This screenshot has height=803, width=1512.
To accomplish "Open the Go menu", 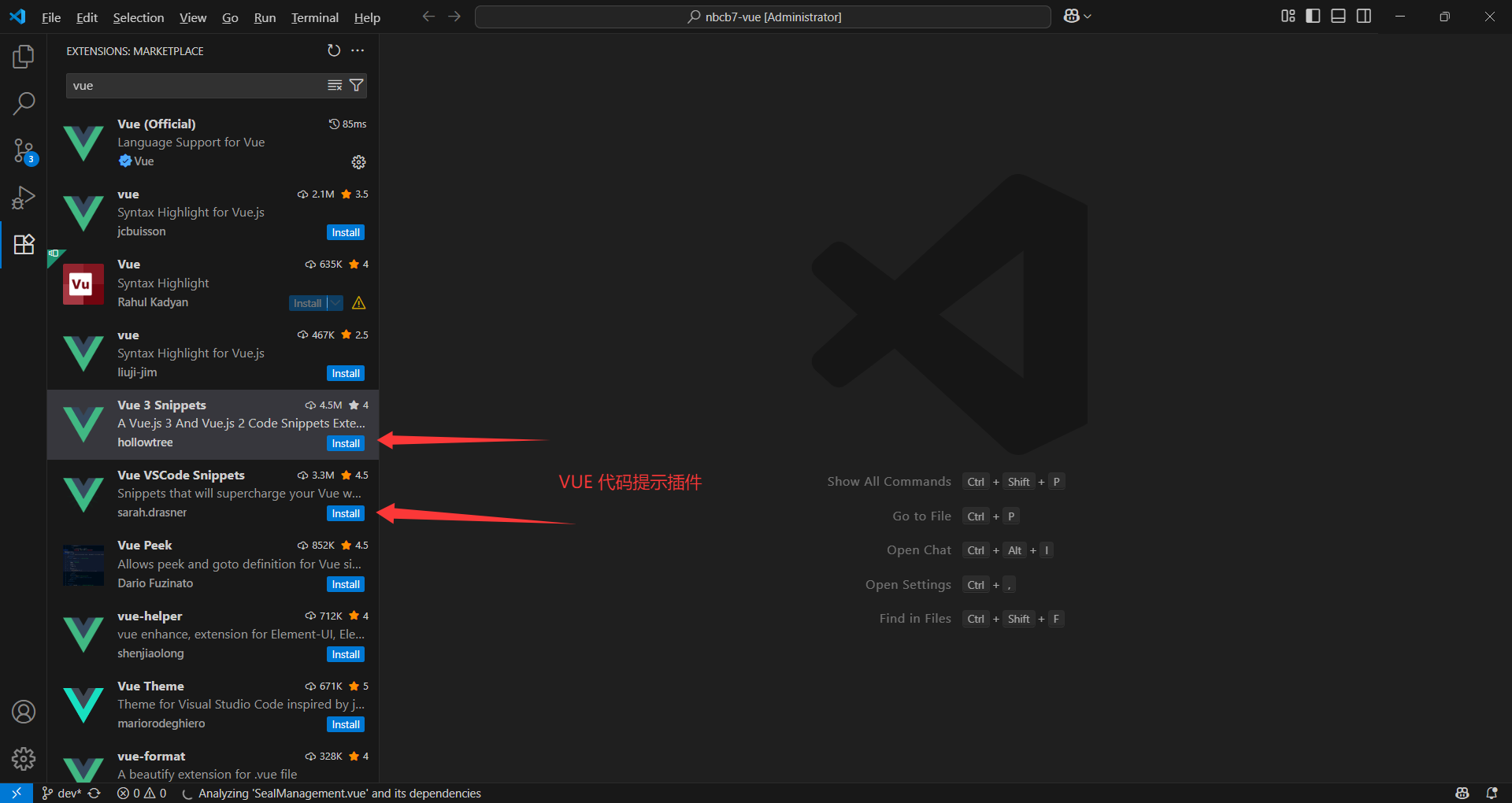I will (x=230, y=17).
